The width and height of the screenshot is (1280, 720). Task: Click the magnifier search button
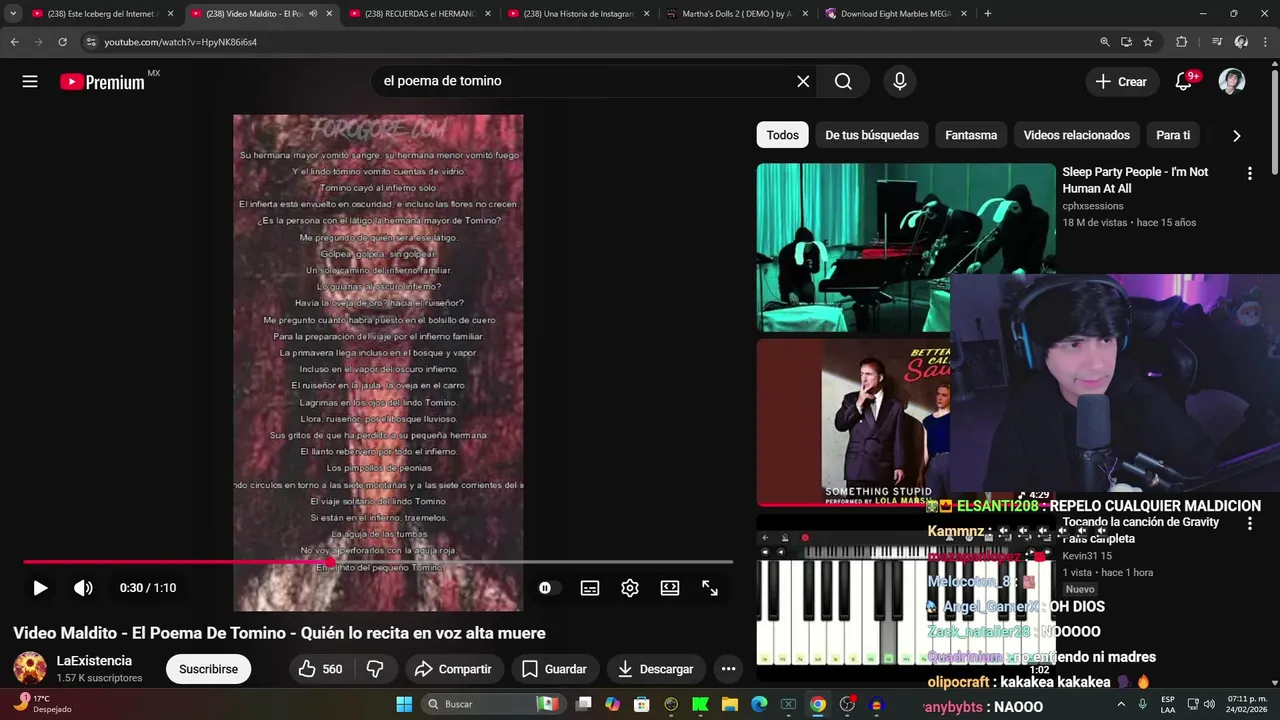[843, 82]
